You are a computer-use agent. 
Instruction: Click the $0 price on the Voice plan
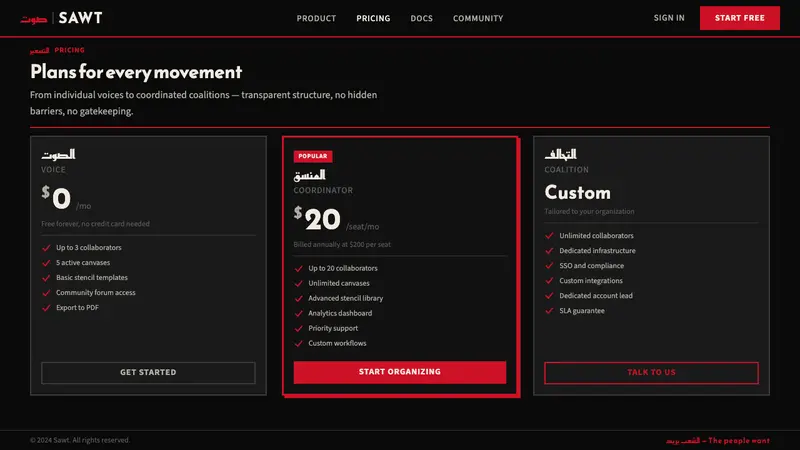(x=56, y=197)
